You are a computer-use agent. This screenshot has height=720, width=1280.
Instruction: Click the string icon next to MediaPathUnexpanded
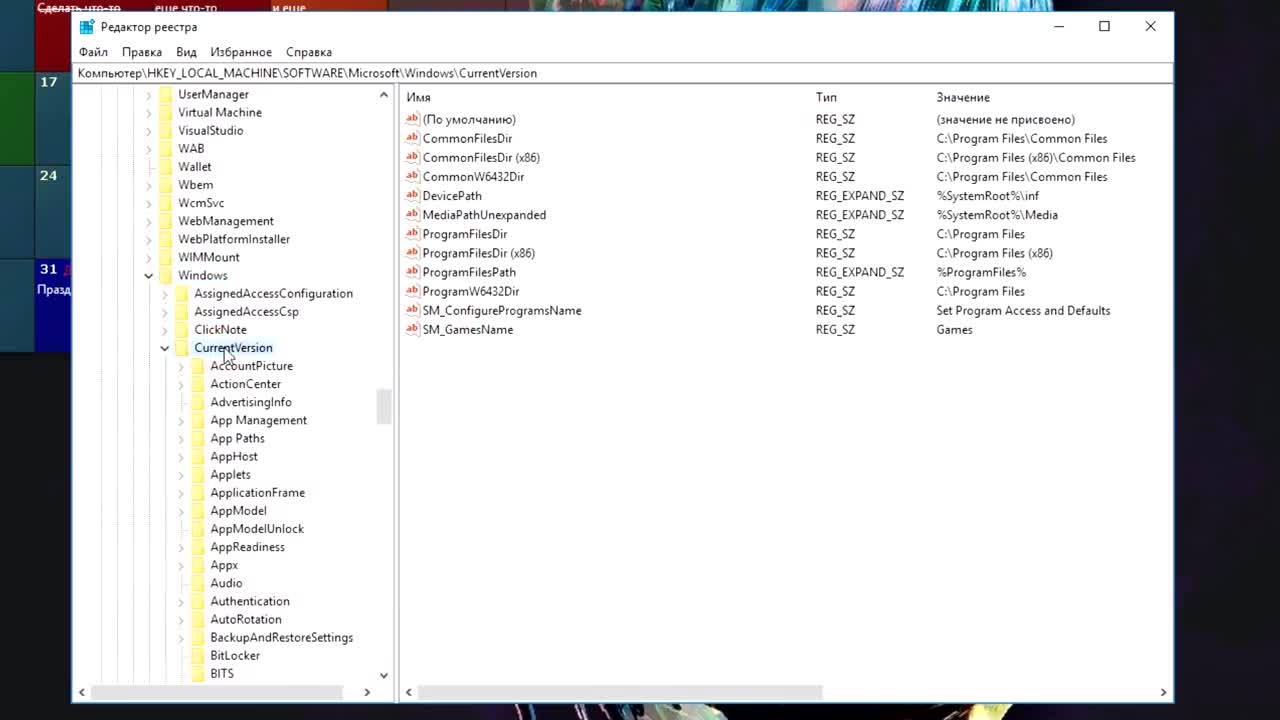(412, 214)
